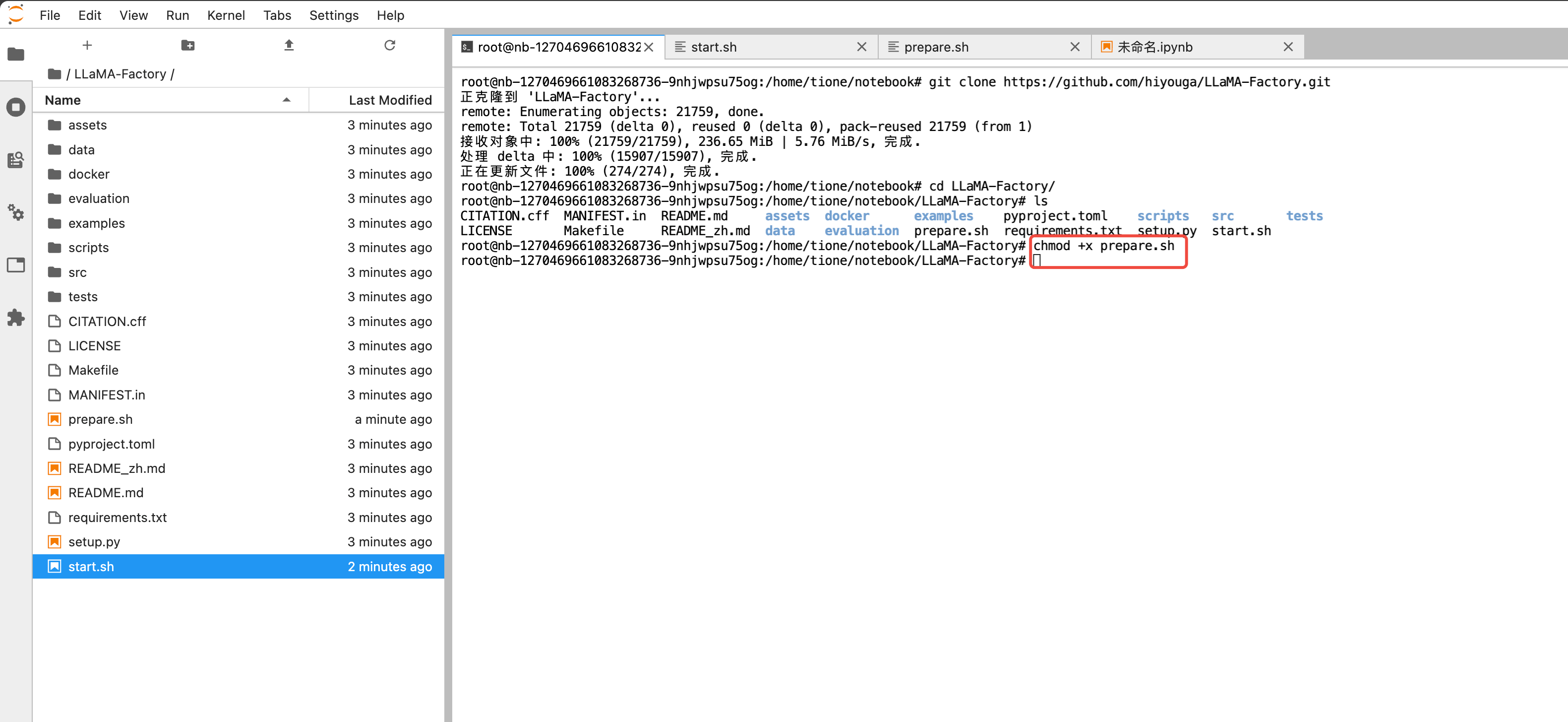Screen dimensions: 1568x722
Task: Select the requirements.txt file
Action: [238, 517]
